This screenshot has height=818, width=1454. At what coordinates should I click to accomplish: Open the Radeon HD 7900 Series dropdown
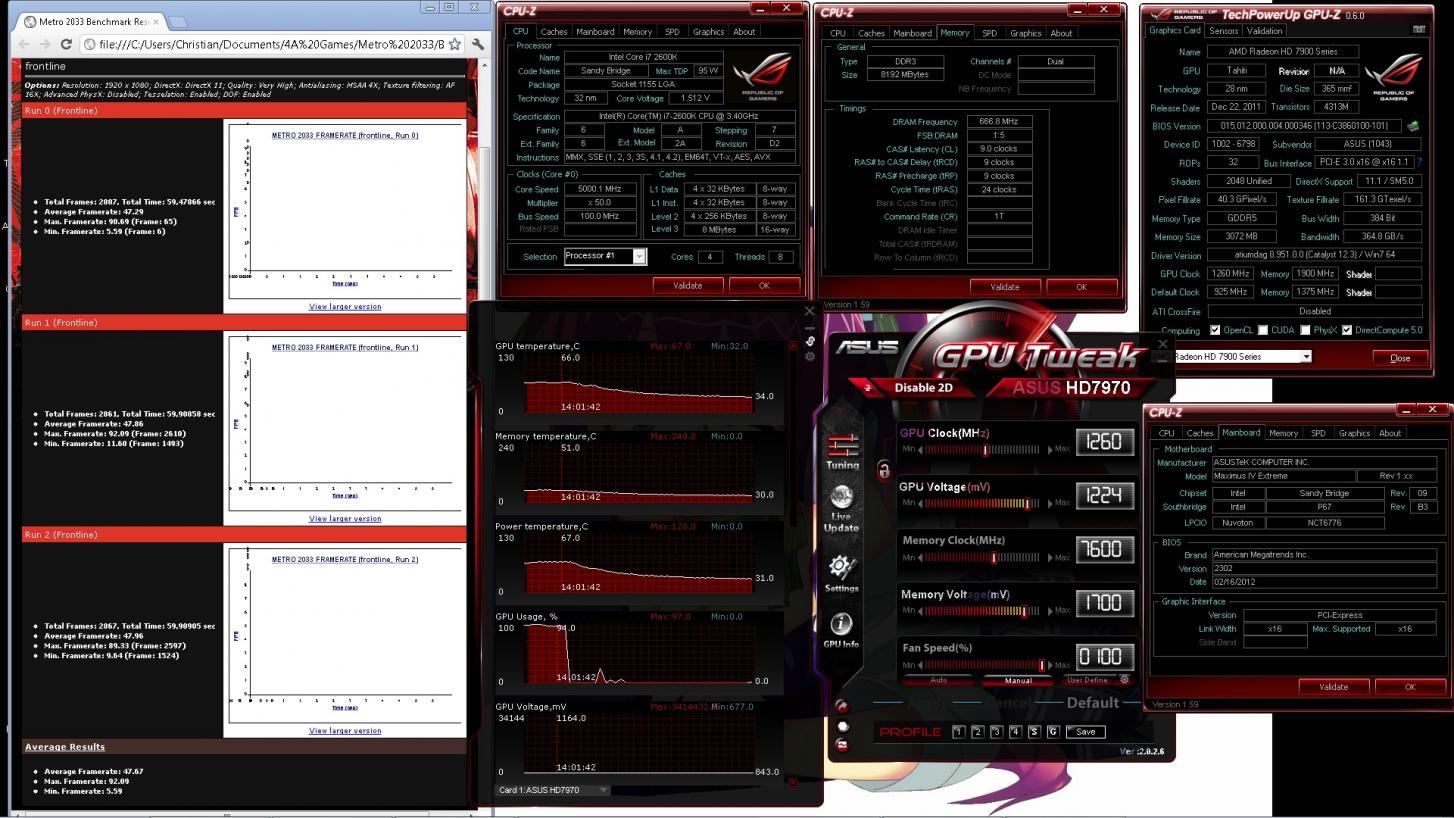(1306, 356)
